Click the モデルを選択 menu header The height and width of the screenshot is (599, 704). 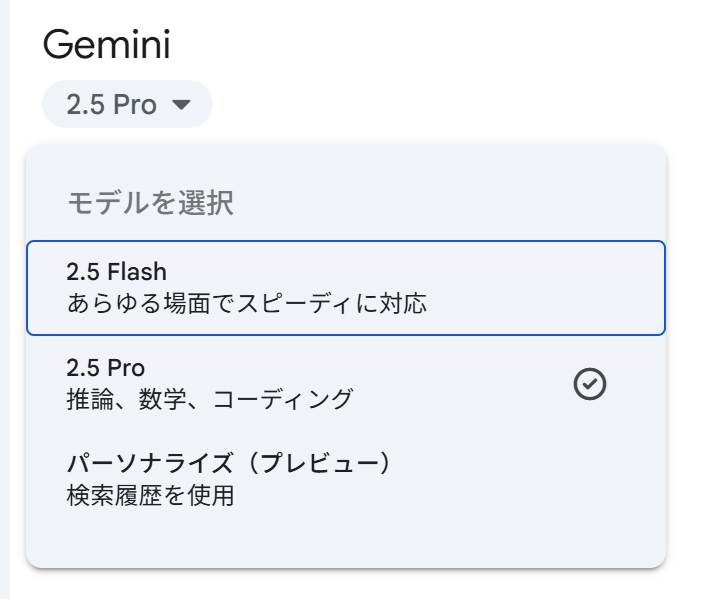coord(150,204)
